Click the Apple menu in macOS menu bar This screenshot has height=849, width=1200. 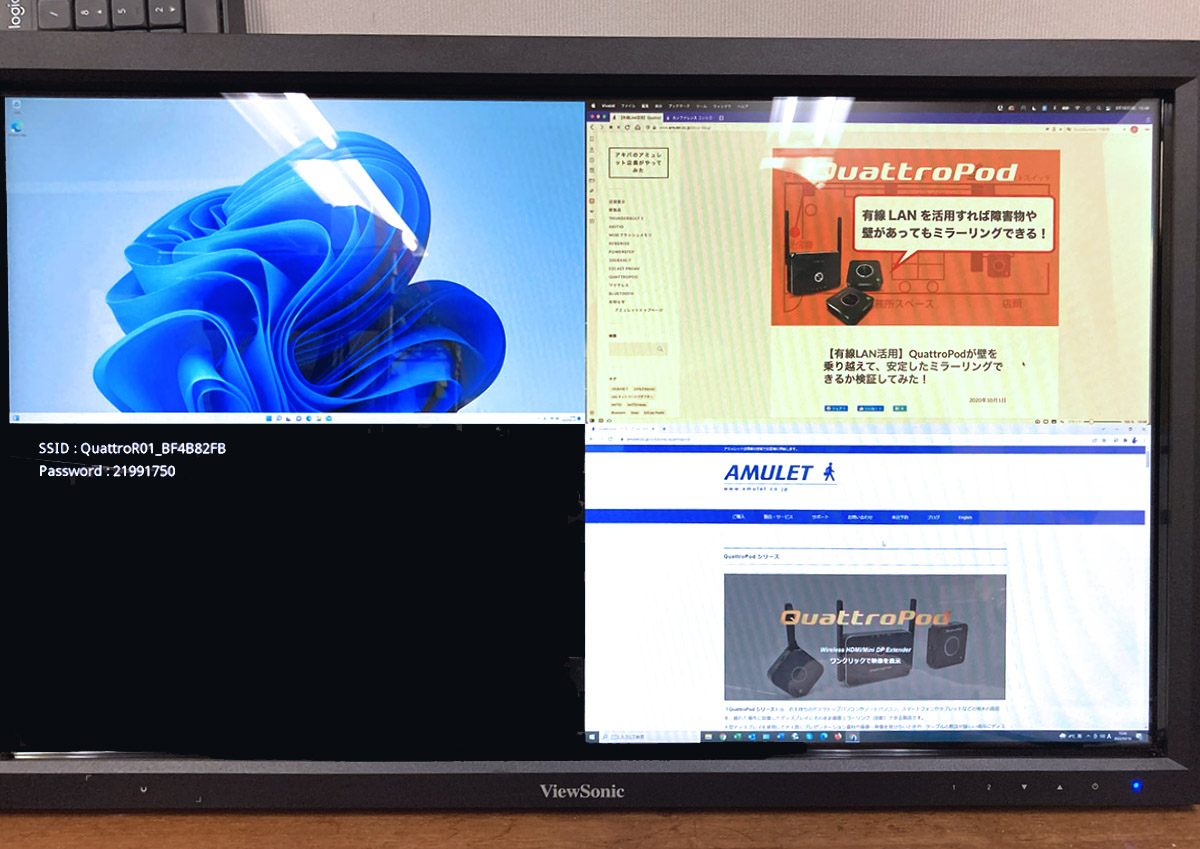(x=593, y=105)
